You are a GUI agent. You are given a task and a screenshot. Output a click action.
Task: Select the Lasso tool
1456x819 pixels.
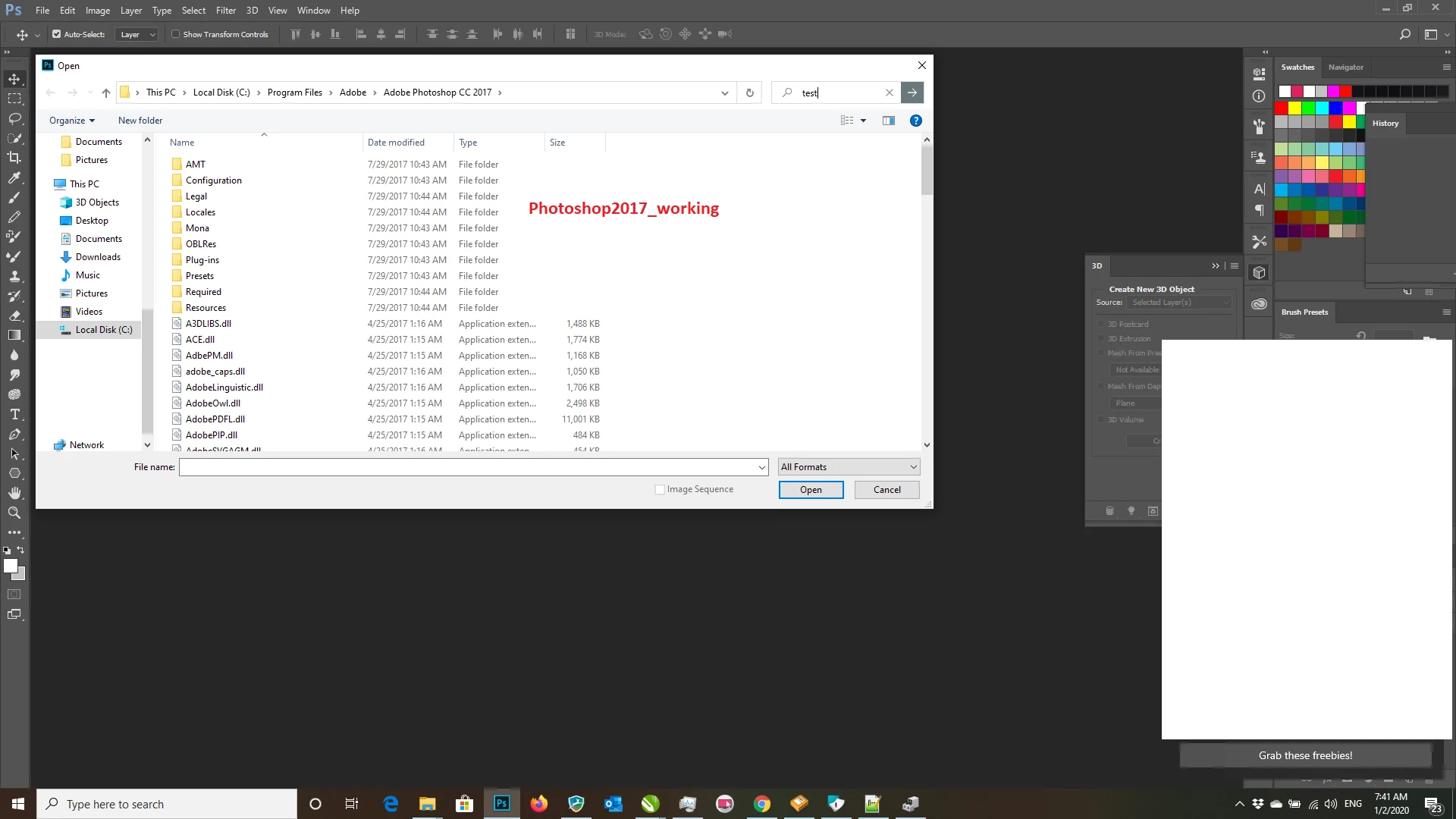[x=14, y=118]
